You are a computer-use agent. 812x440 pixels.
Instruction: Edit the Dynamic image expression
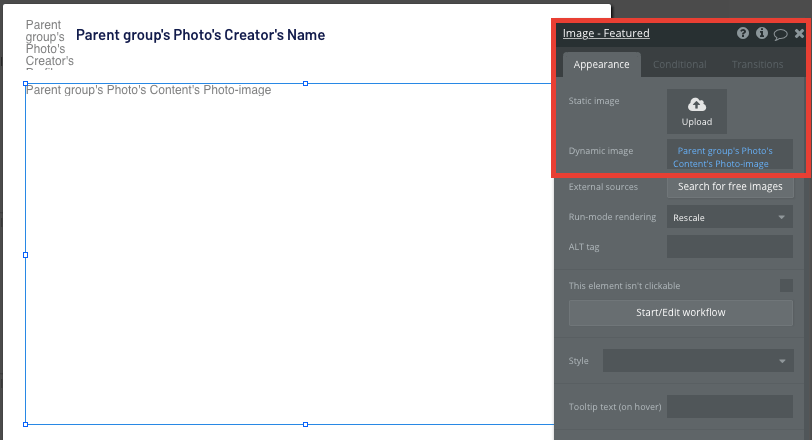[730, 154]
